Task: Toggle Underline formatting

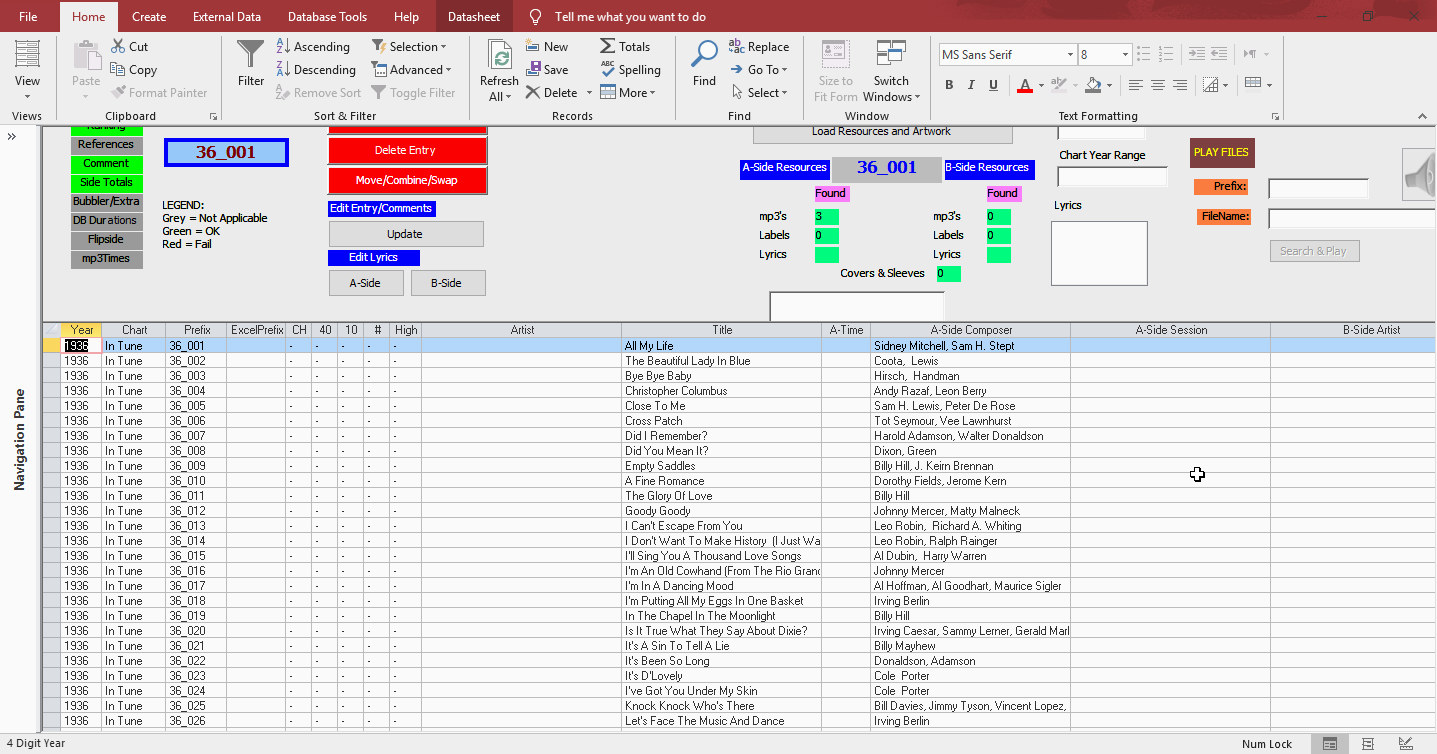Action: 993,85
